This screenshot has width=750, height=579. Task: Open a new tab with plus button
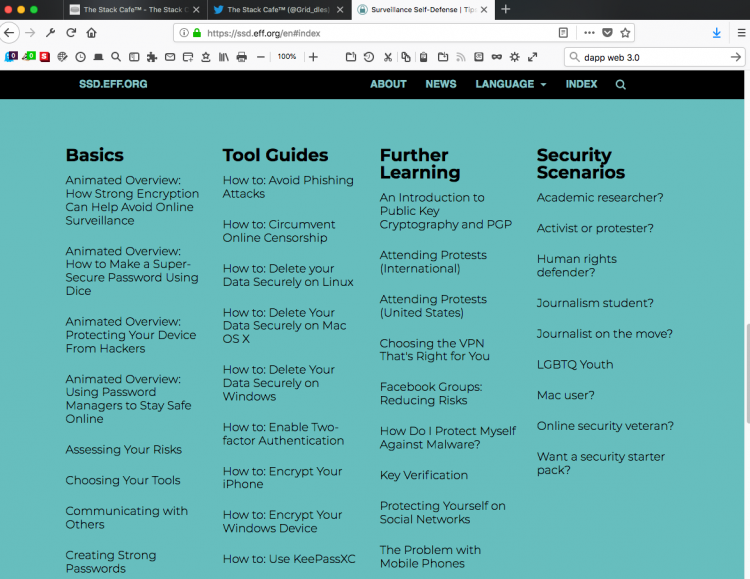[506, 9]
